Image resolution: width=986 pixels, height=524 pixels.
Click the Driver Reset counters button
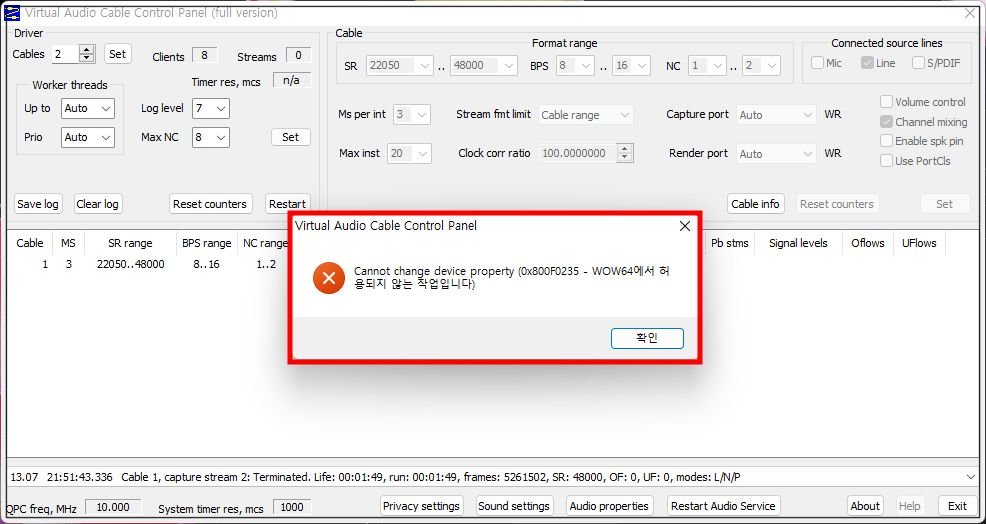click(x=210, y=204)
